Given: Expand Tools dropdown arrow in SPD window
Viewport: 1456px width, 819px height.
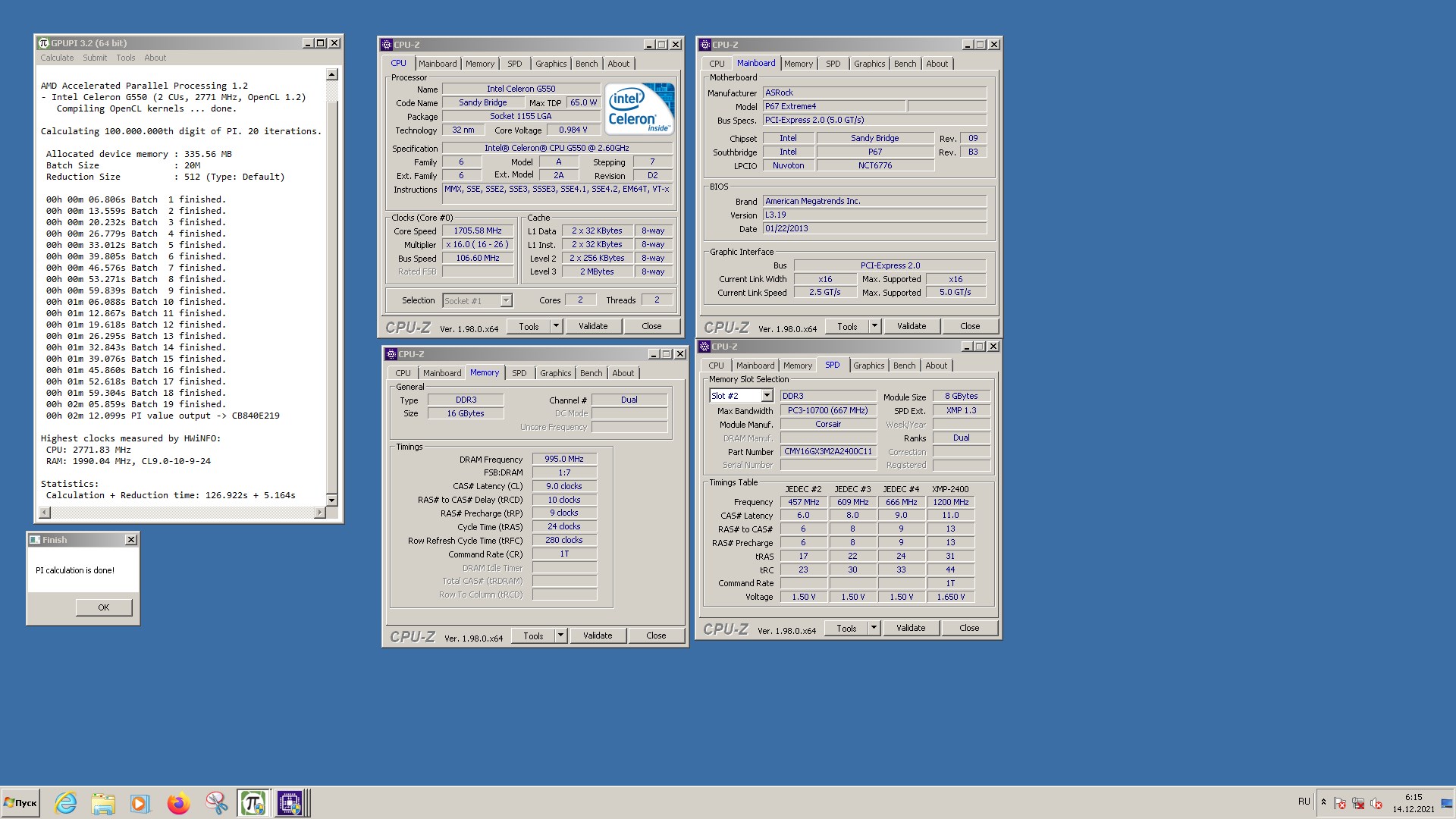Looking at the screenshot, I should pos(874,628).
